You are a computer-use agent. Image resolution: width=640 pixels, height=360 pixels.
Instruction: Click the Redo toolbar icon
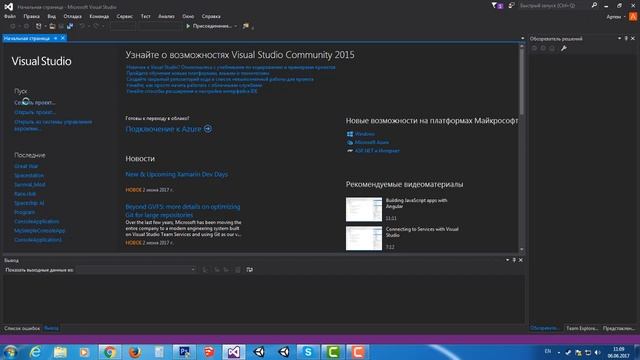pyautogui.click(x=96, y=26)
